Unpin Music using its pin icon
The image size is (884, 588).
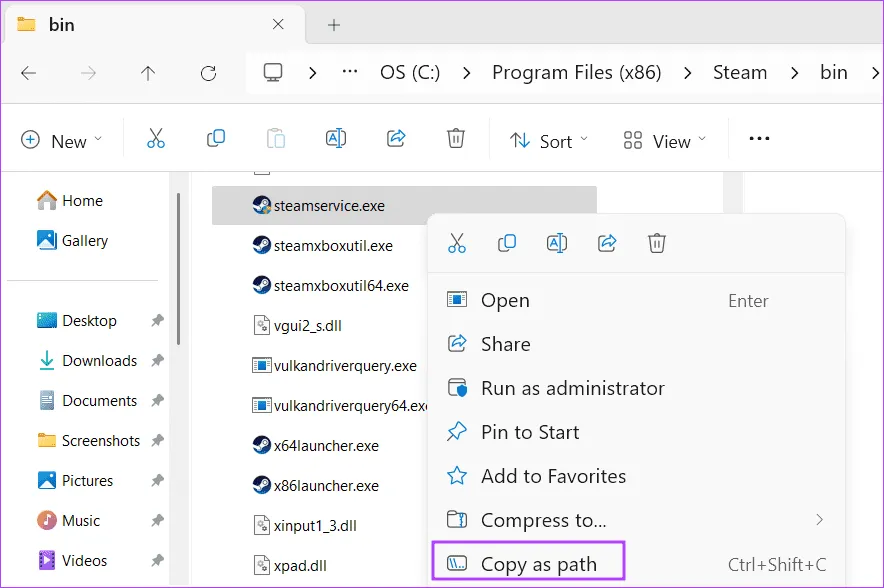[x=157, y=520]
